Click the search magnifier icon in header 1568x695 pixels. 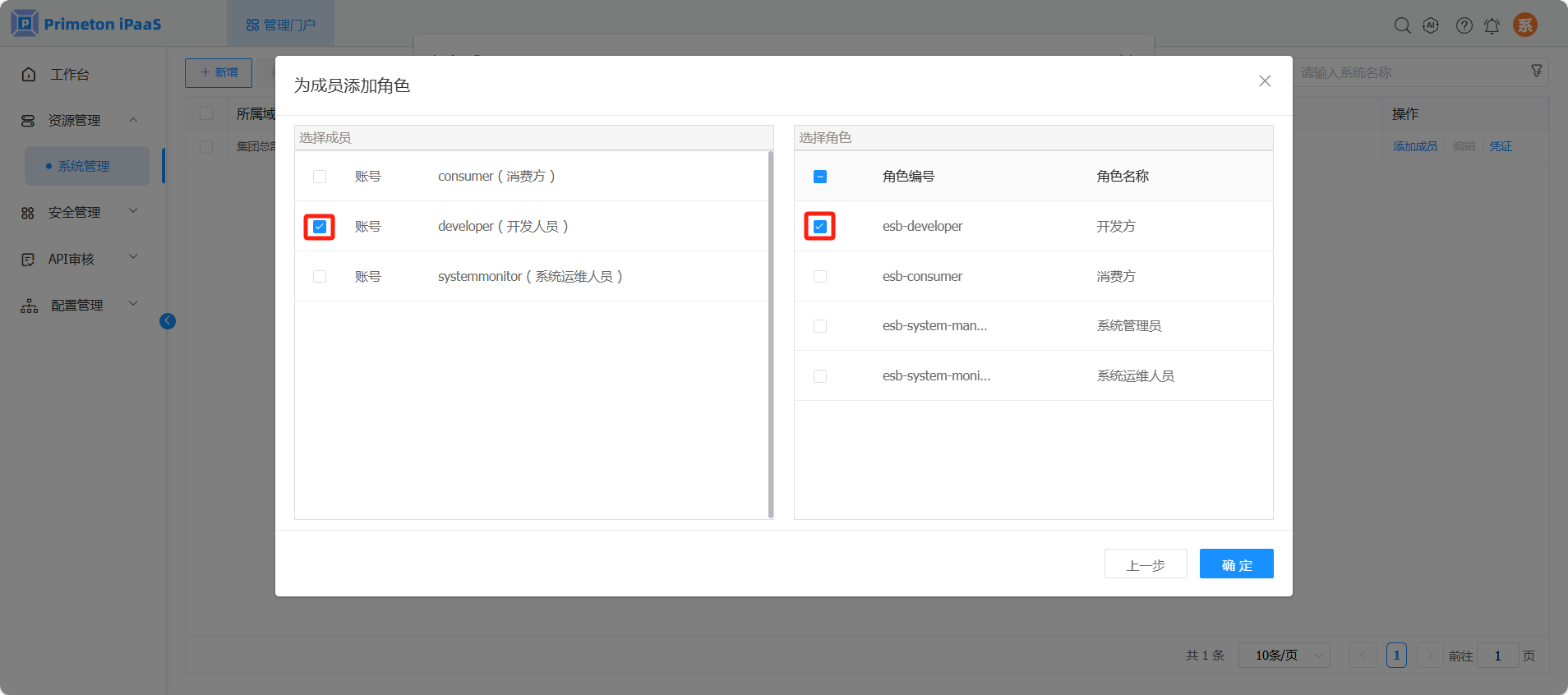click(x=1402, y=25)
